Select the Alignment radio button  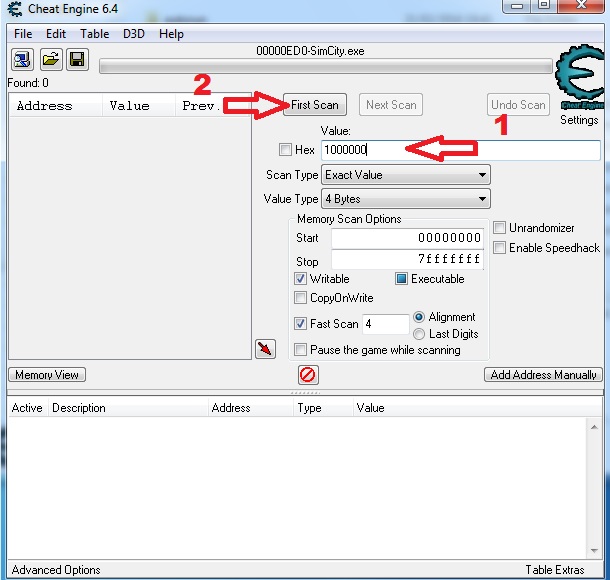pos(419,317)
